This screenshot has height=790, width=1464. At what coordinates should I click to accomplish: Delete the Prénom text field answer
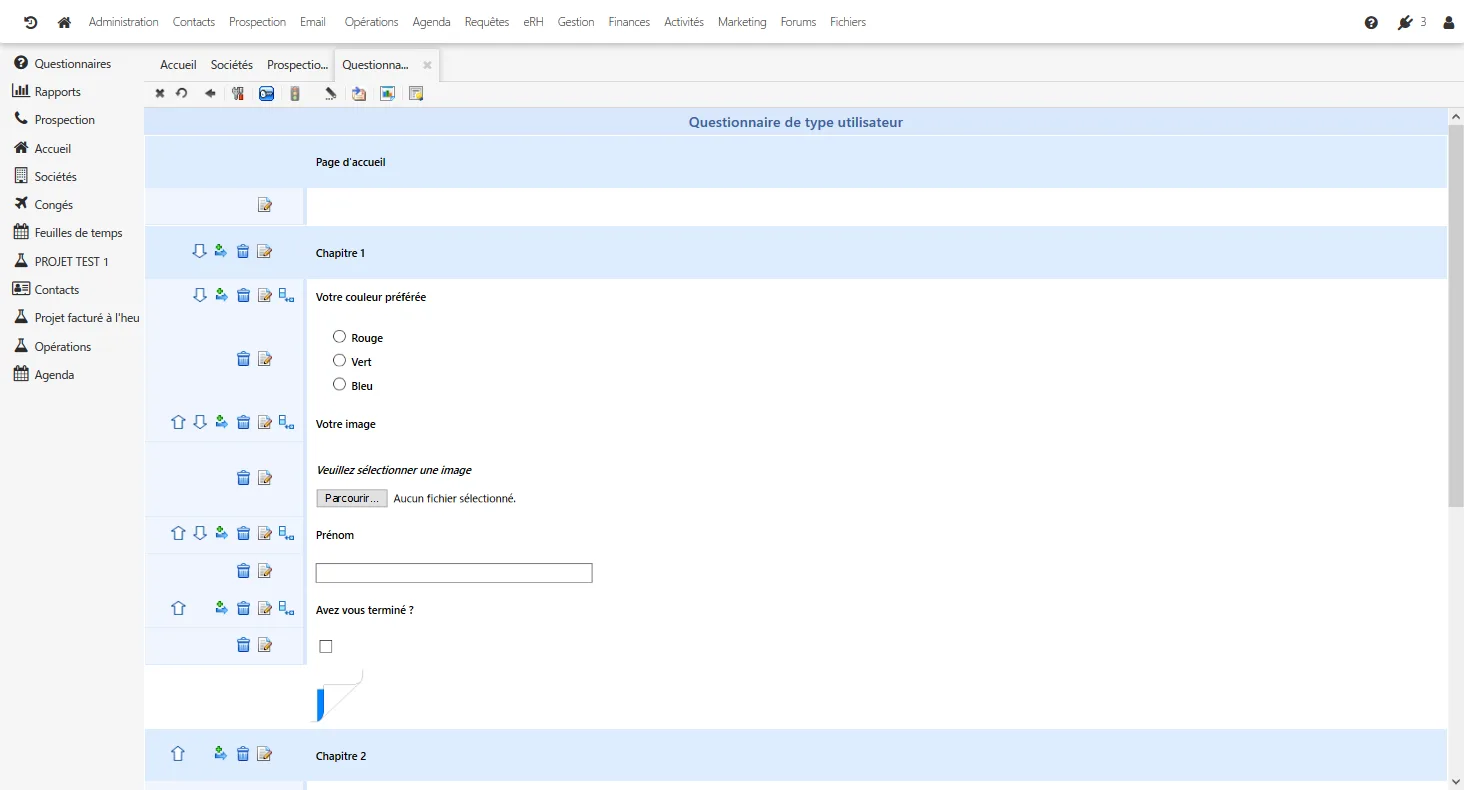click(243, 571)
